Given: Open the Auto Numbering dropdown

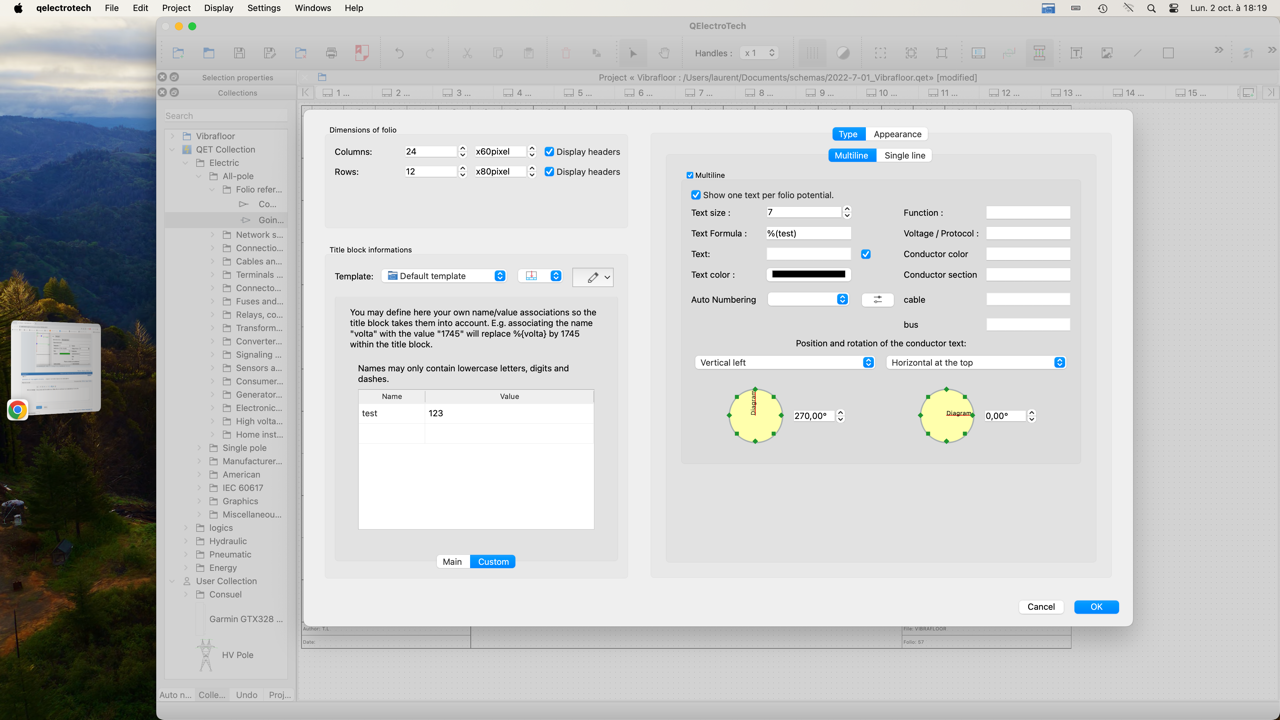Looking at the screenshot, I should tap(807, 300).
